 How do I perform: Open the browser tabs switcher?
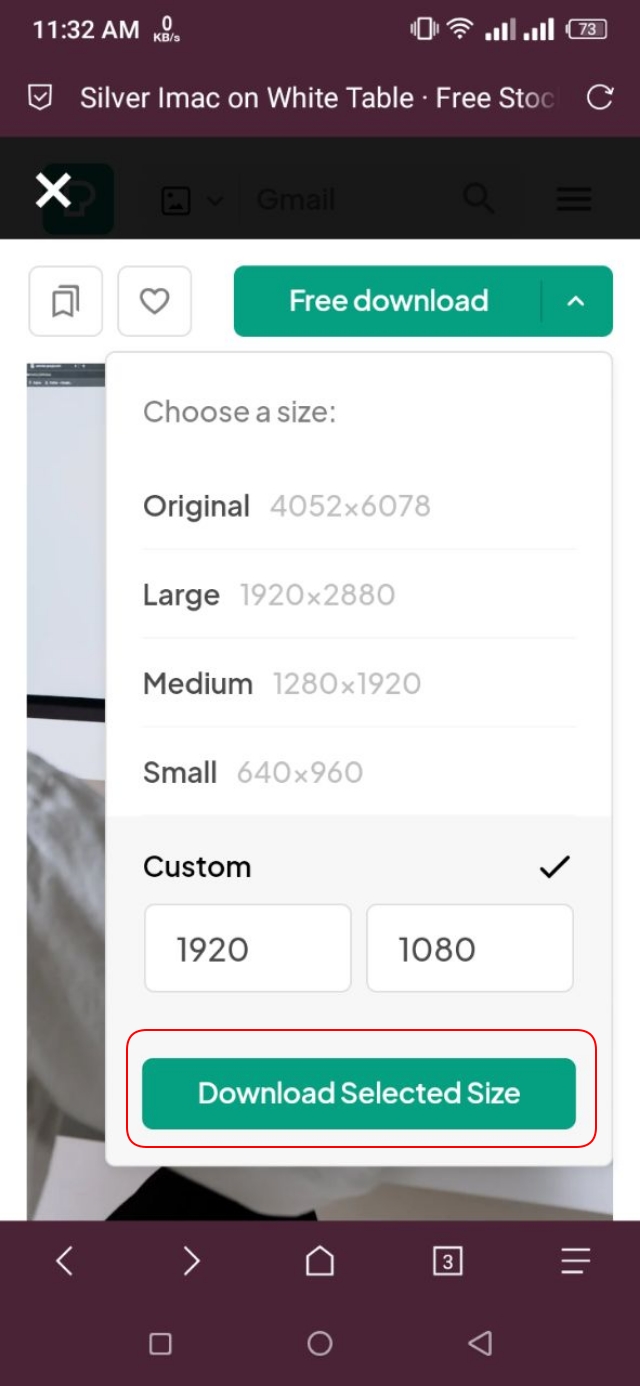(x=447, y=1262)
